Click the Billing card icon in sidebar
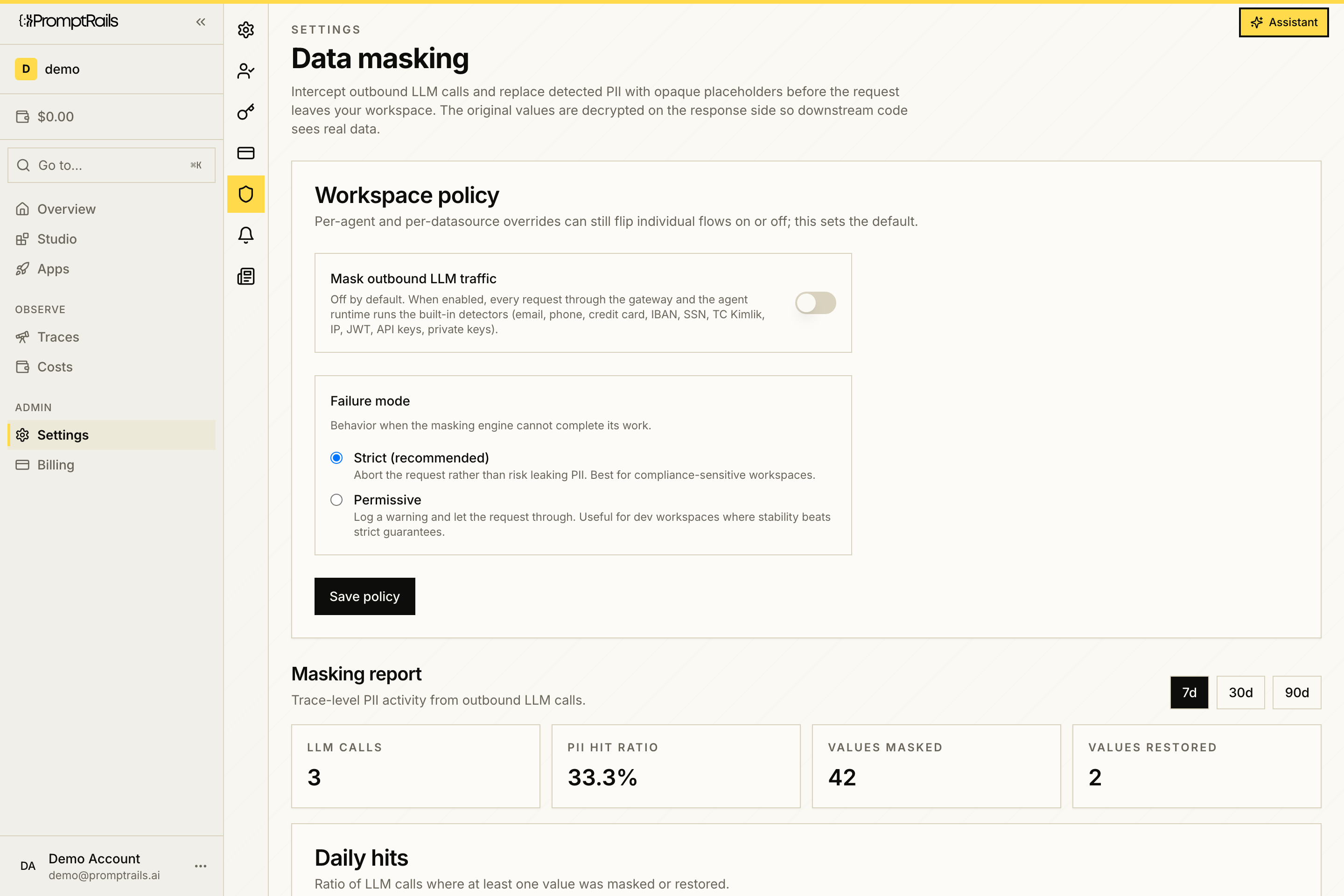This screenshot has height=896, width=1344. (22, 465)
